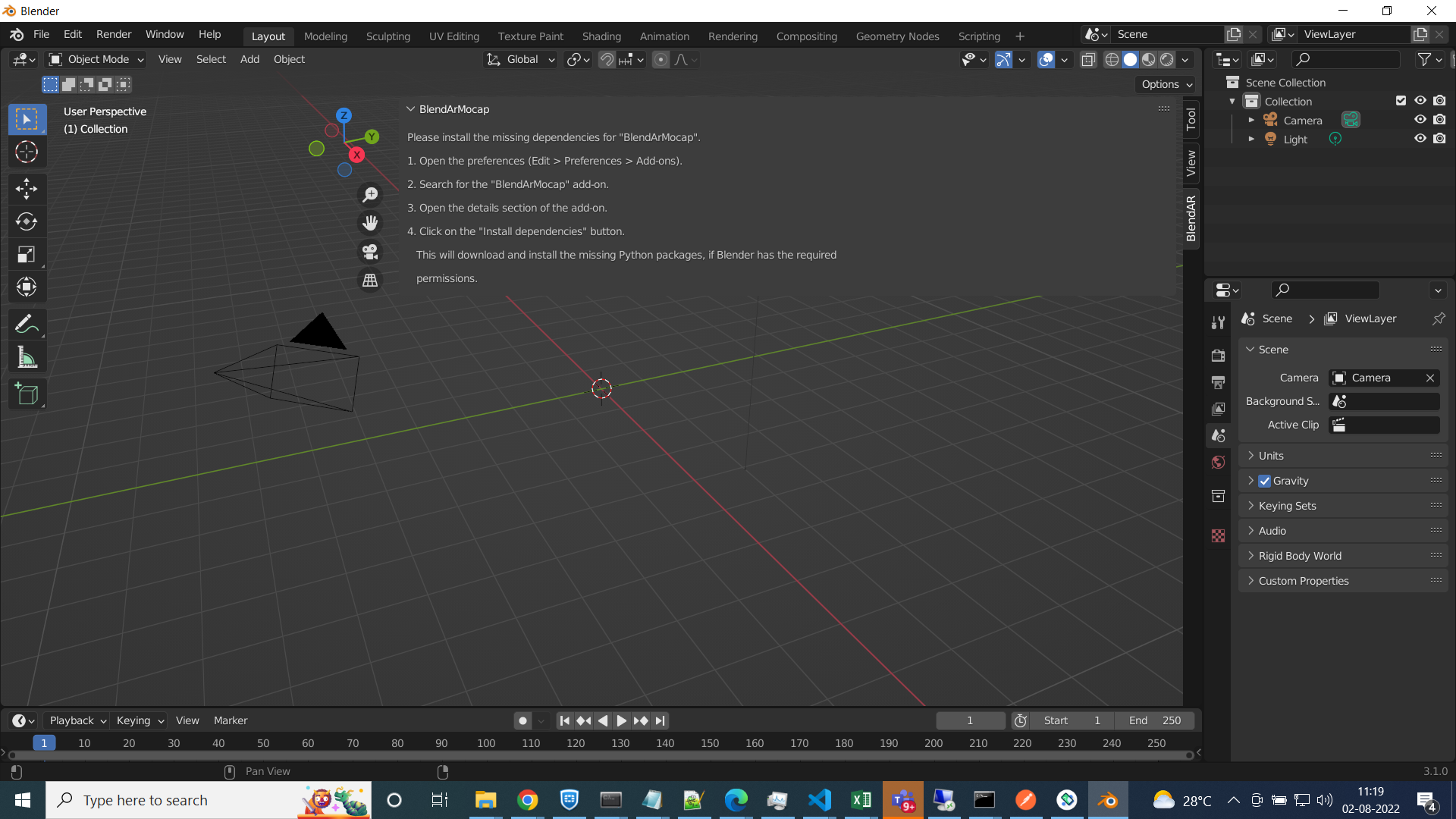Image resolution: width=1456 pixels, height=819 pixels.
Task: Untick the Collection checkbox in the outliner
Action: [x=1400, y=100]
